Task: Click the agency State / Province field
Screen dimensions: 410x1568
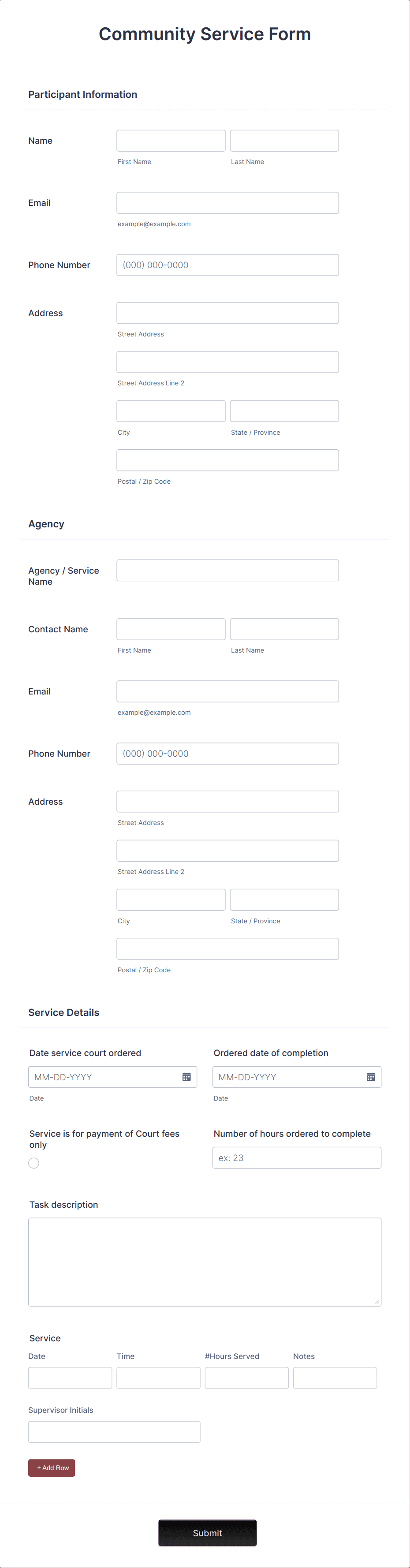Action: (284, 899)
